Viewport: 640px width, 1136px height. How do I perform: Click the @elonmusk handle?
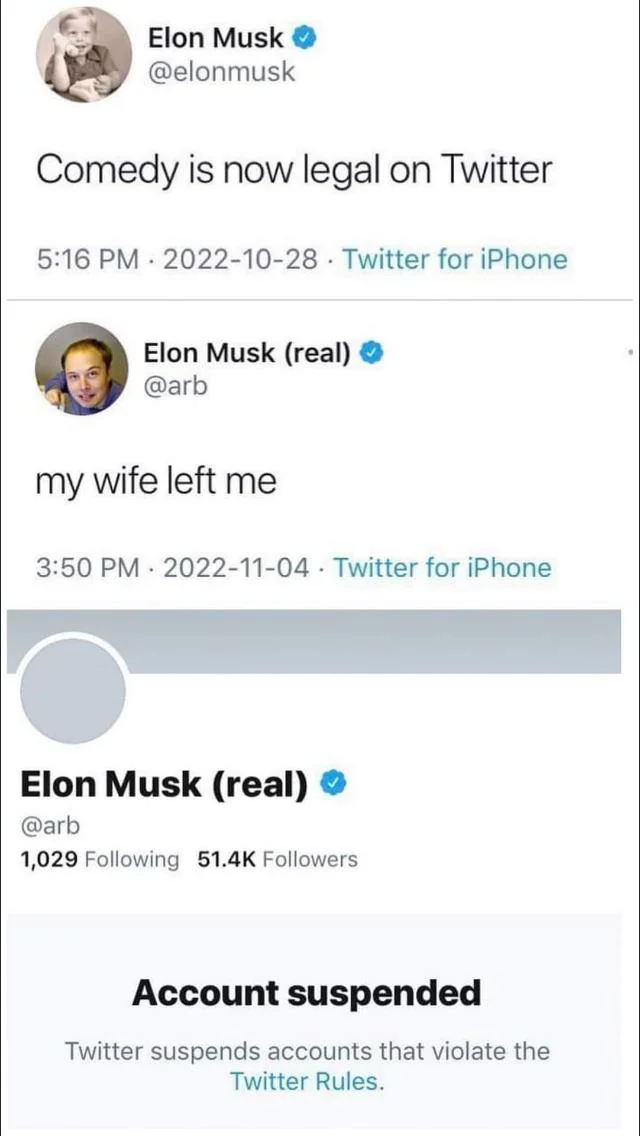(221, 72)
